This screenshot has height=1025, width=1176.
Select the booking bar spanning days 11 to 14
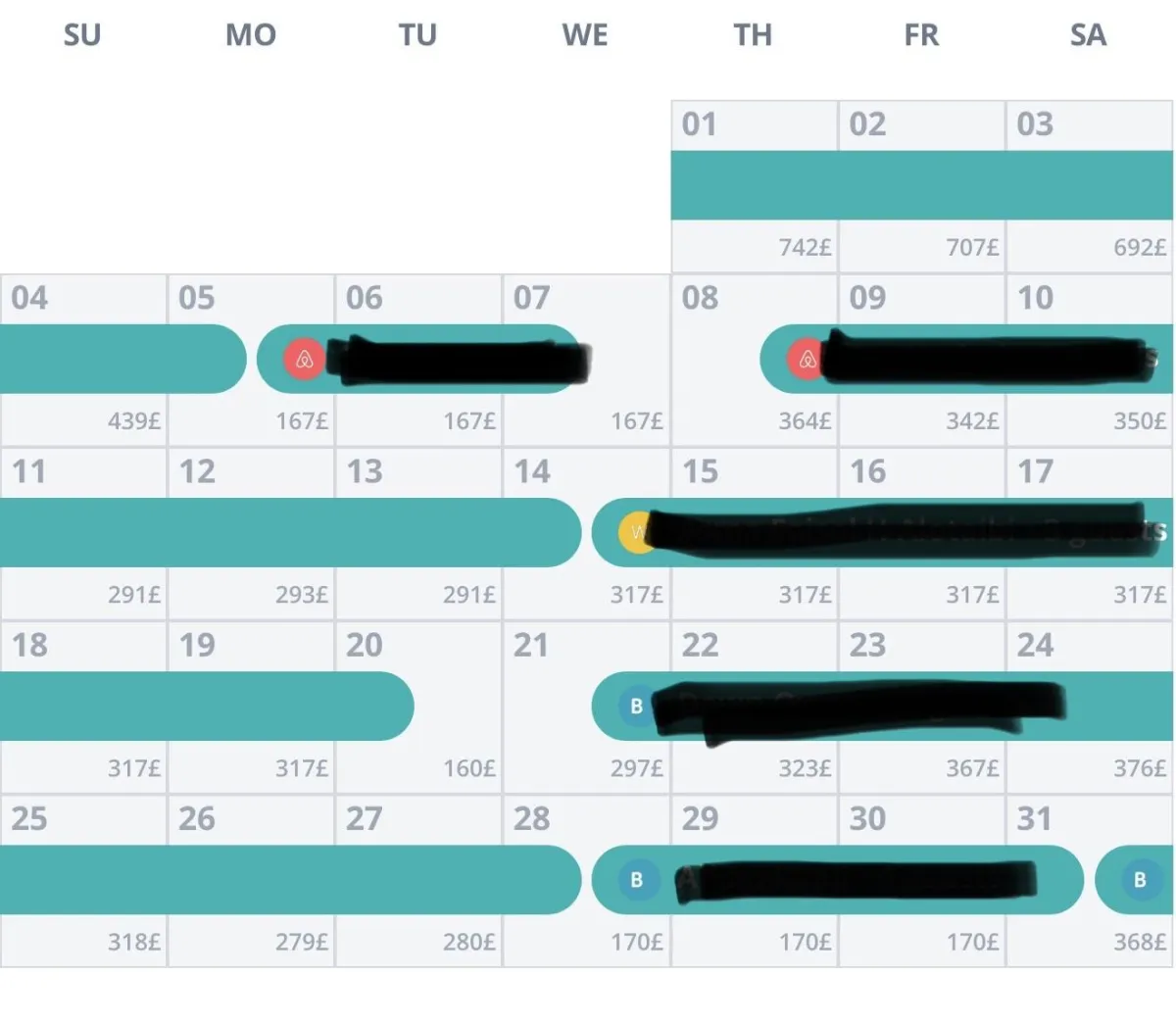click(x=290, y=533)
